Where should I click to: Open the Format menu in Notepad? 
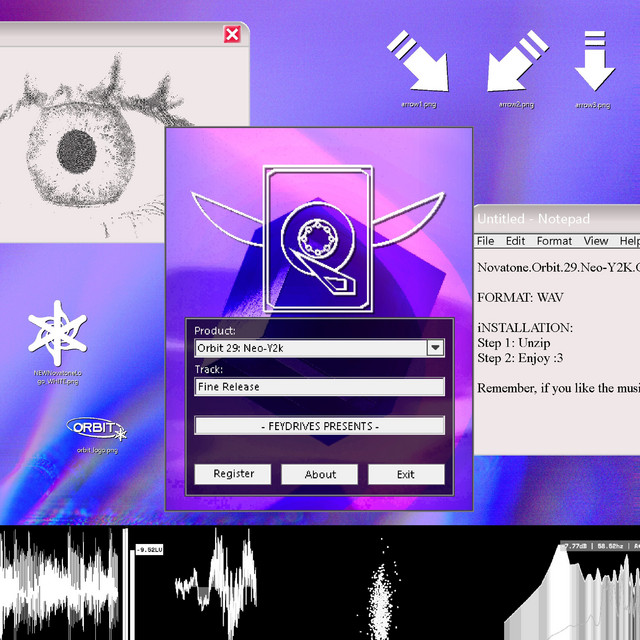[554, 241]
